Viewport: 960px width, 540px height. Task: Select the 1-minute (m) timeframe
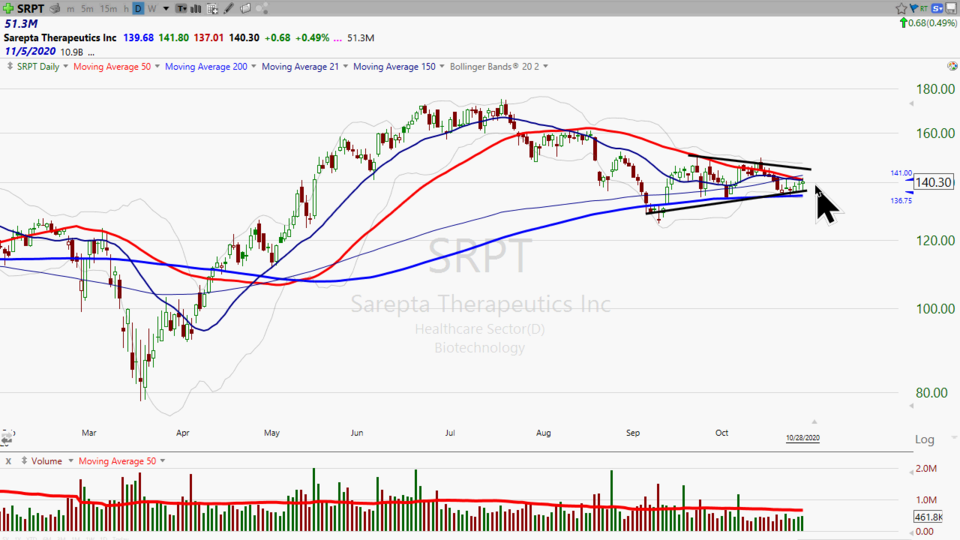(70, 9)
